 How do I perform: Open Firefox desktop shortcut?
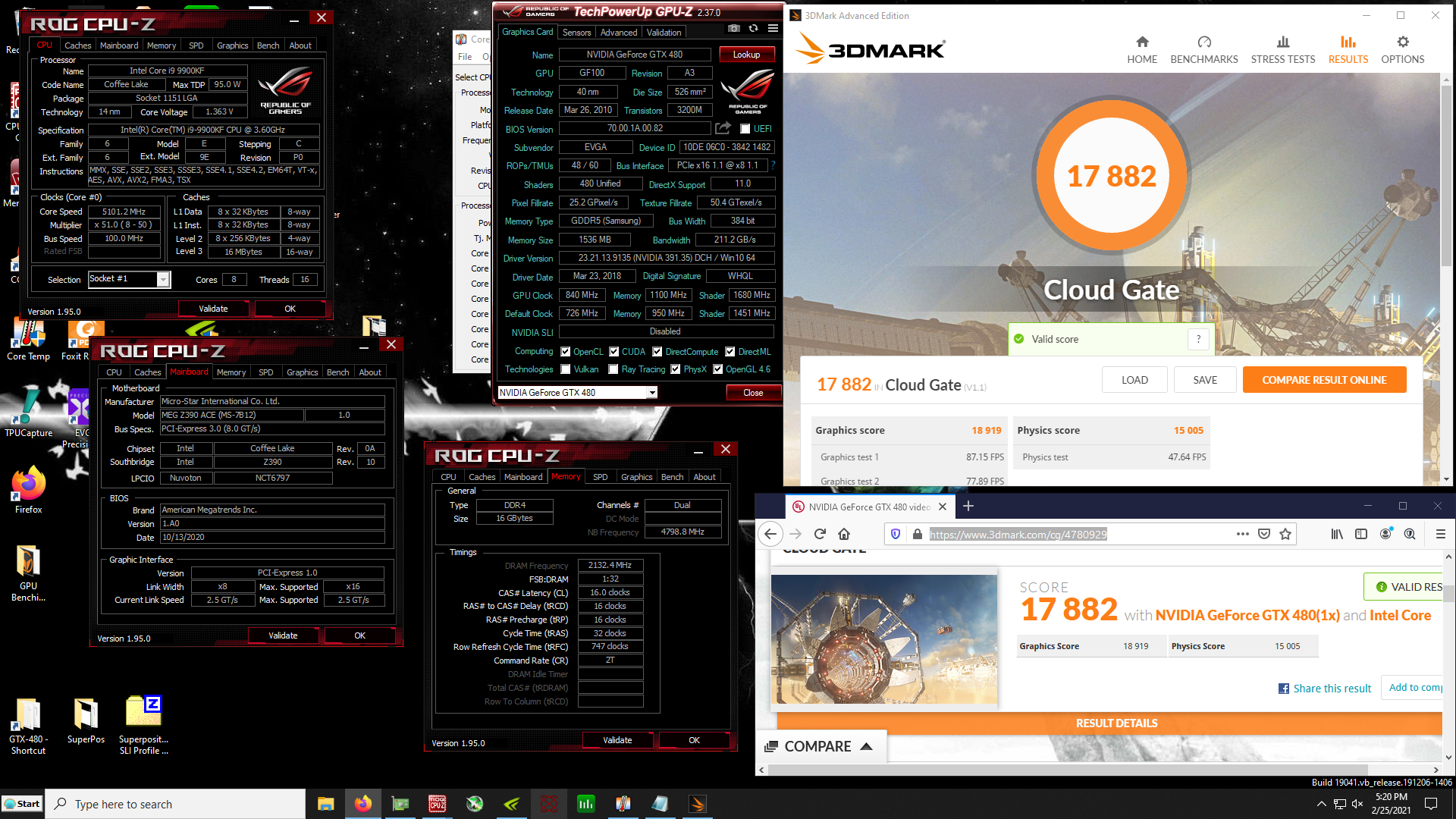tap(28, 491)
